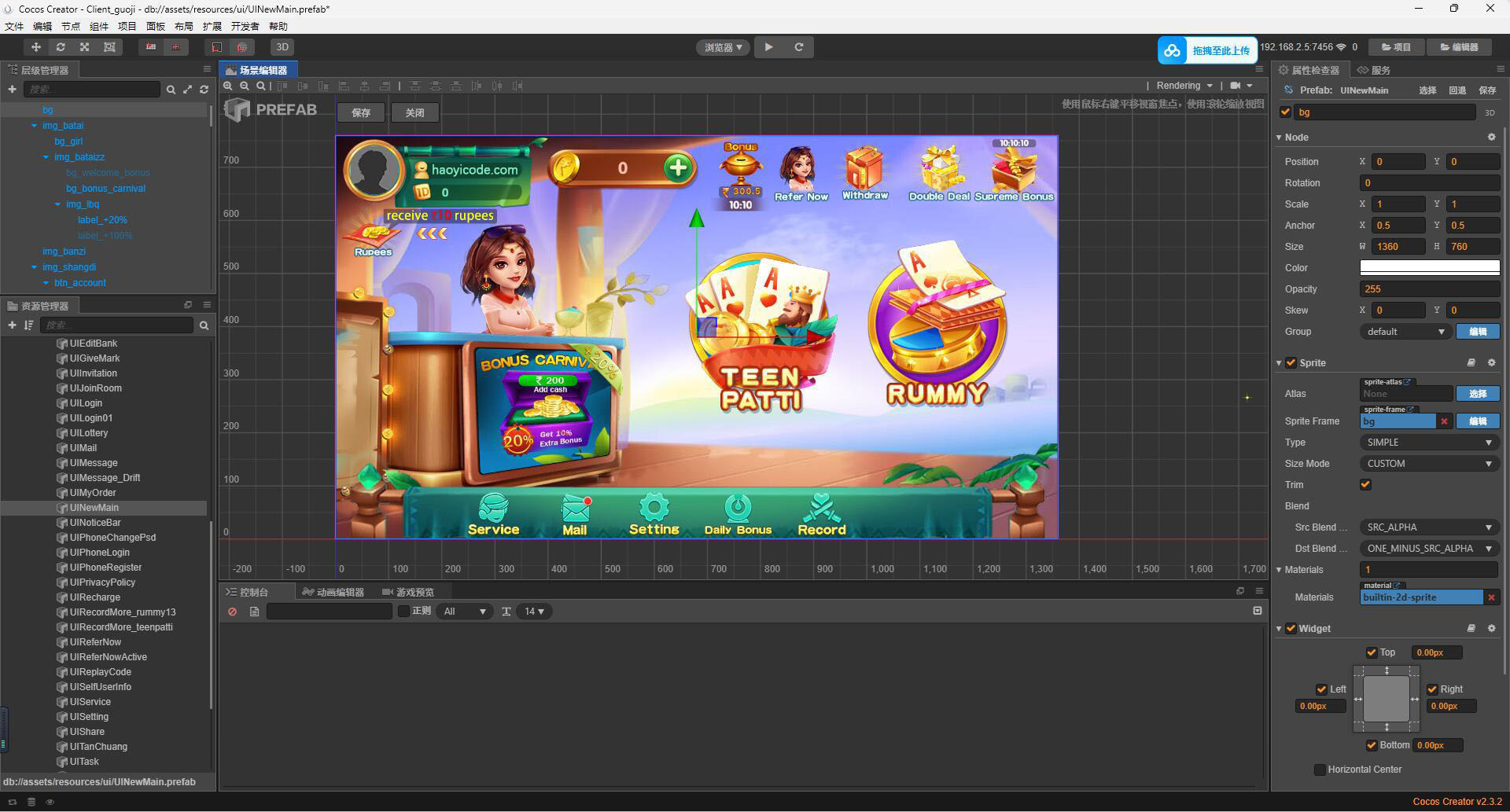Disable the Trim checkbox

tap(1365, 485)
